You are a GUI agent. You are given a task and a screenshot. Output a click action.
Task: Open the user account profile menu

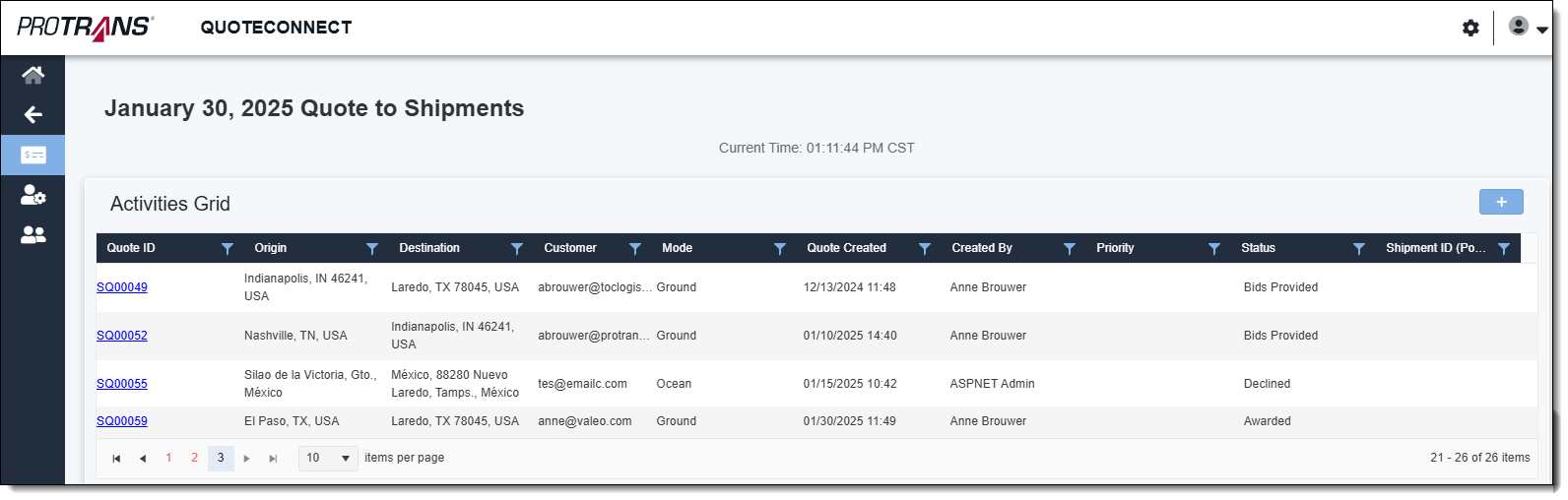click(x=1528, y=28)
